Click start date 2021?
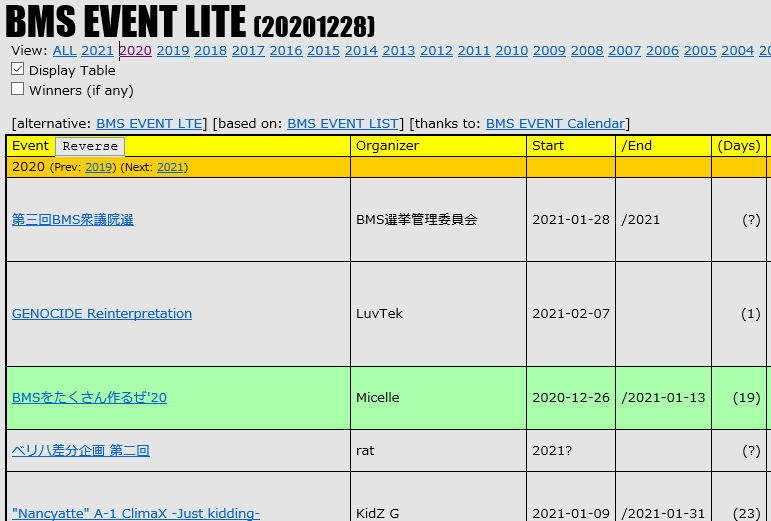Image resolution: width=771 pixels, height=521 pixels. click(x=552, y=451)
